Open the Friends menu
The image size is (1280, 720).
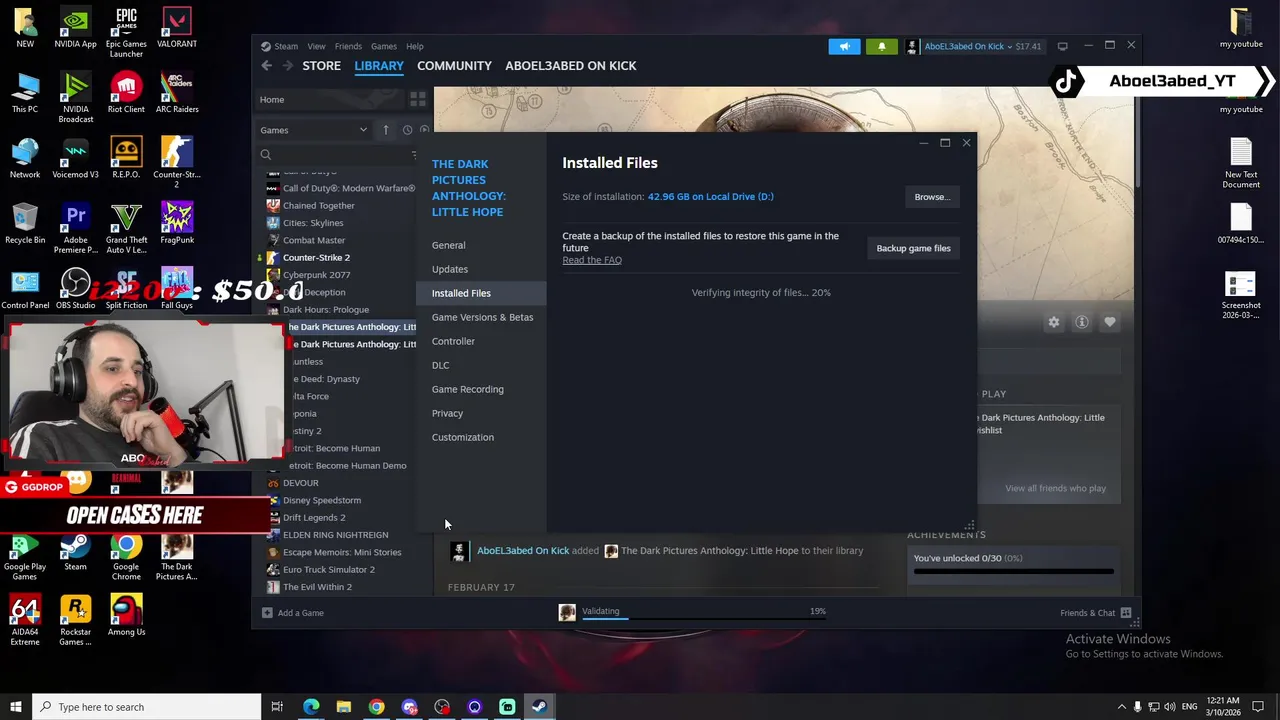[x=348, y=46]
